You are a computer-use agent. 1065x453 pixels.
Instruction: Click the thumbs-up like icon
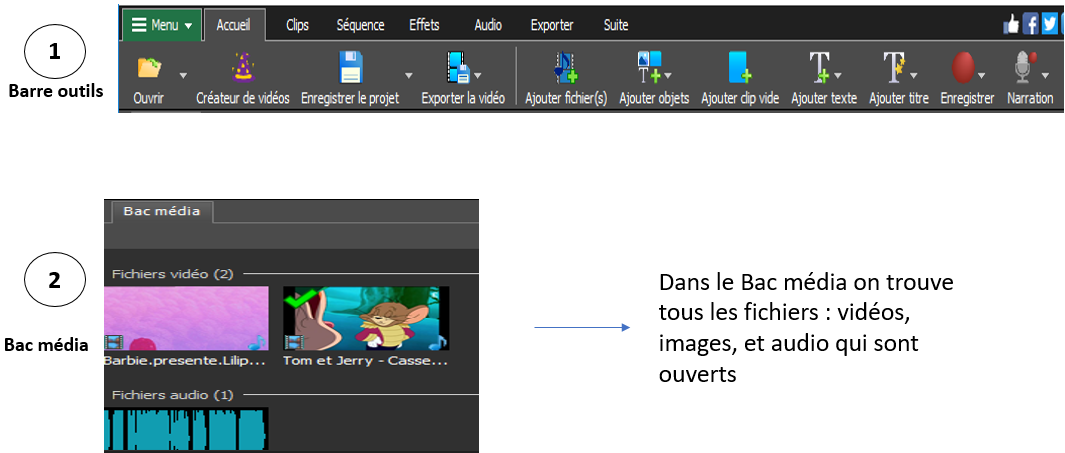point(1012,25)
